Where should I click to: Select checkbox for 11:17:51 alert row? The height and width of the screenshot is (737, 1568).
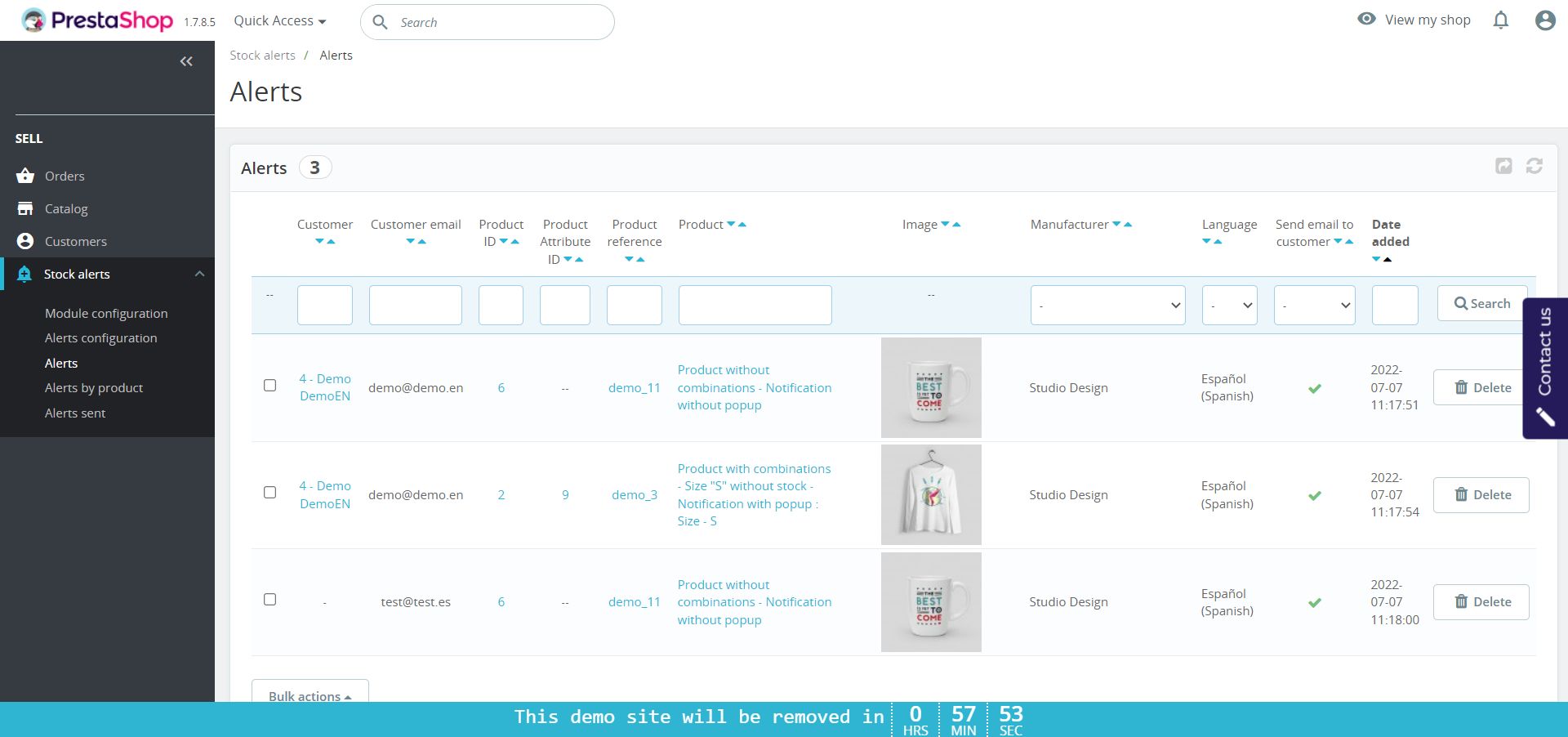[270, 386]
